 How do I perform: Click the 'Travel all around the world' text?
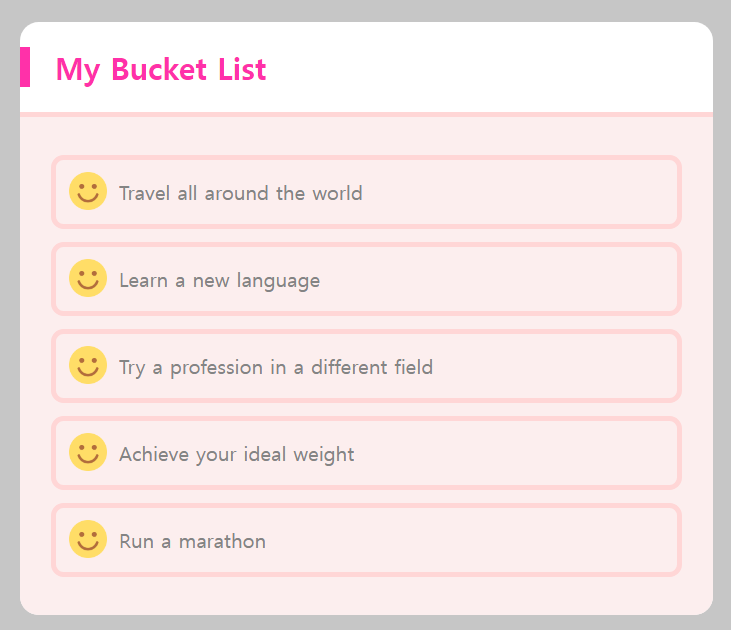coord(240,193)
